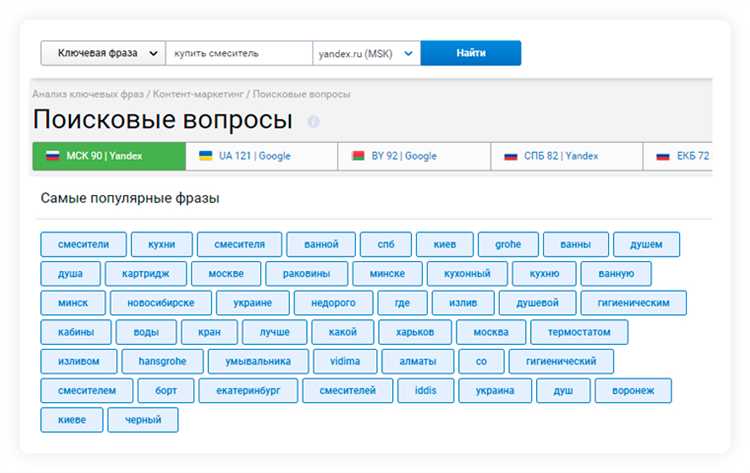Choose the где phrase tag
The image size is (750, 473).
pyautogui.click(x=402, y=303)
